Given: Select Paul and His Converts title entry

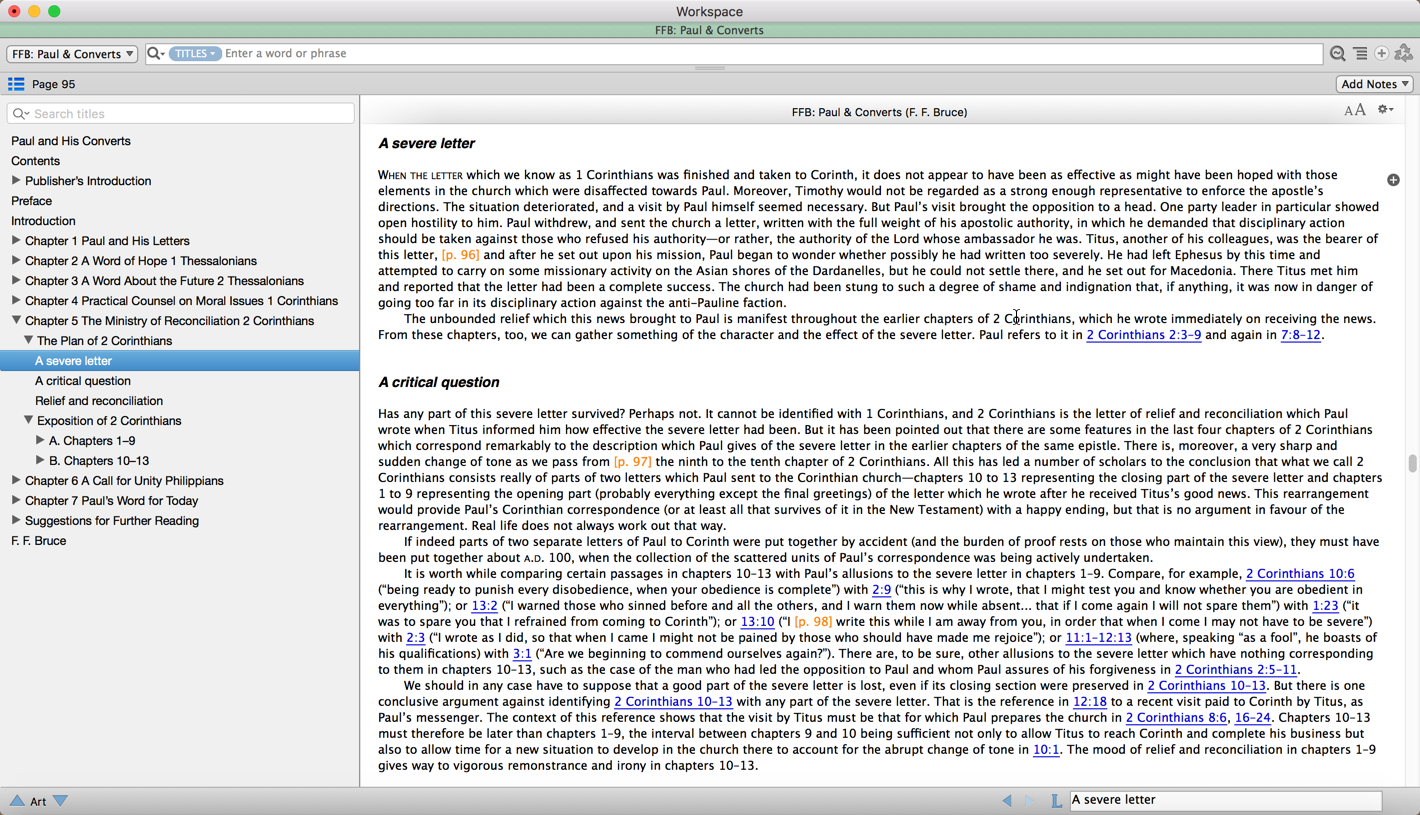Looking at the screenshot, I should click(71, 141).
